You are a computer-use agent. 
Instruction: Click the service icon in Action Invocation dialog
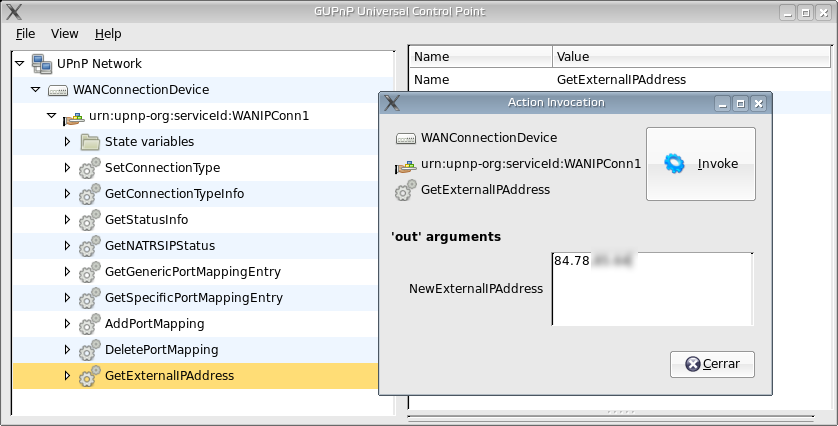[406, 167]
